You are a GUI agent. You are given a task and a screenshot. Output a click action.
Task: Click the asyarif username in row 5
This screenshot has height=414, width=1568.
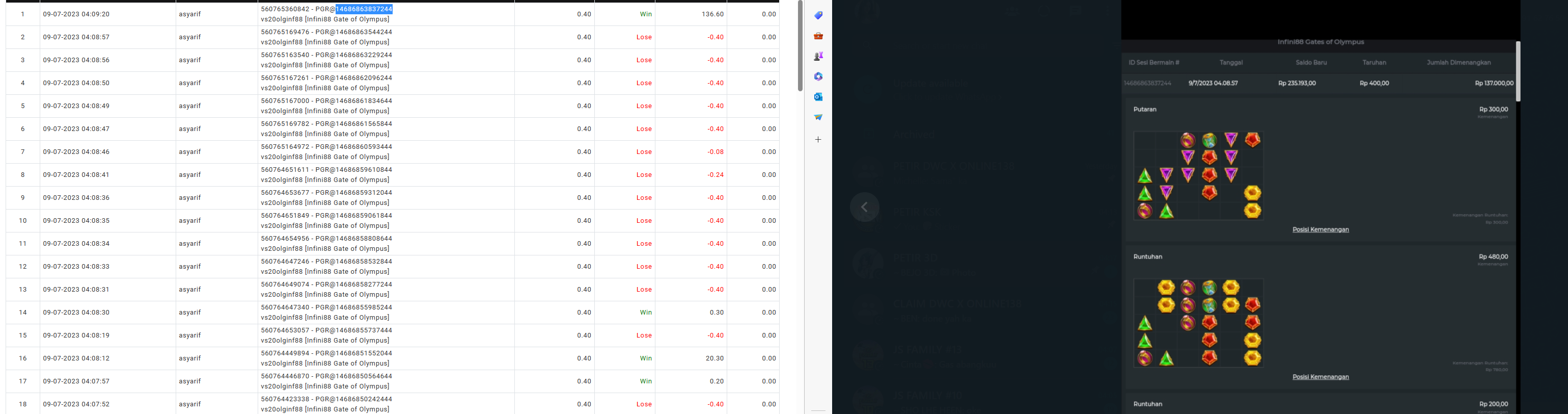click(x=190, y=106)
